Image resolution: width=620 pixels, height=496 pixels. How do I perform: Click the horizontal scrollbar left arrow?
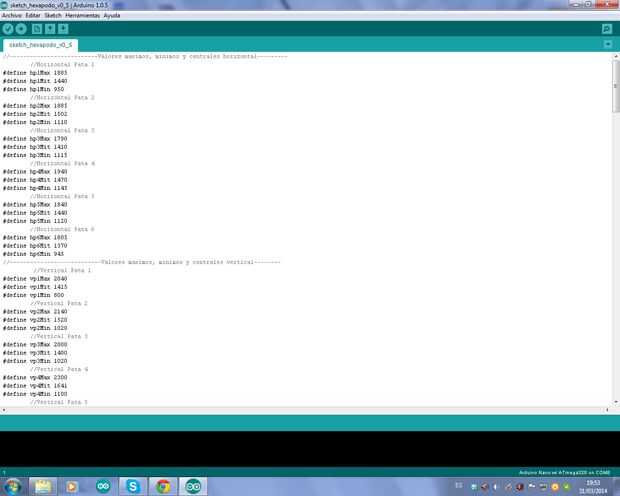coord(4,410)
